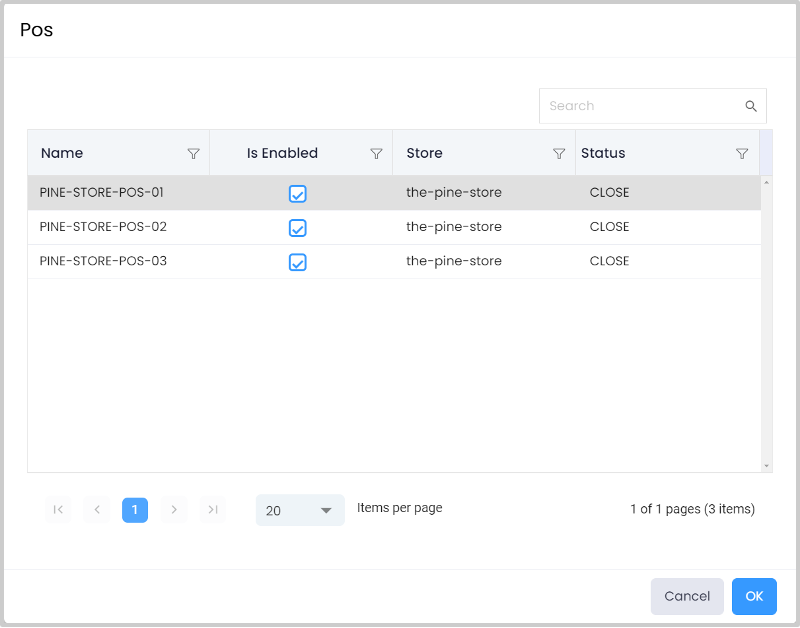Viewport: 800px width, 628px height.
Task: Open the Store column filter
Action: pyautogui.click(x=559, y=154)
